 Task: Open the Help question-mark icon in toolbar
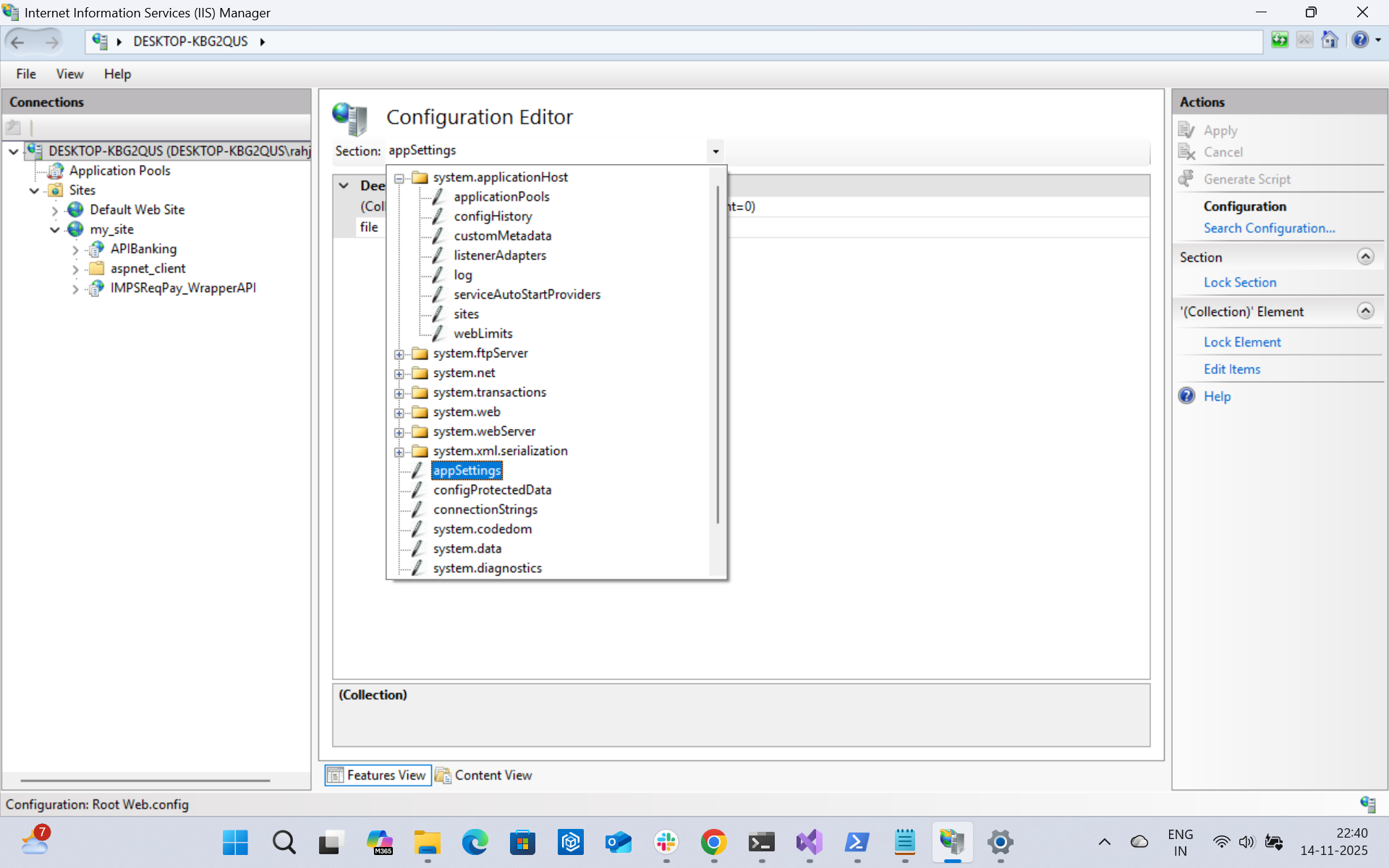1359,41
